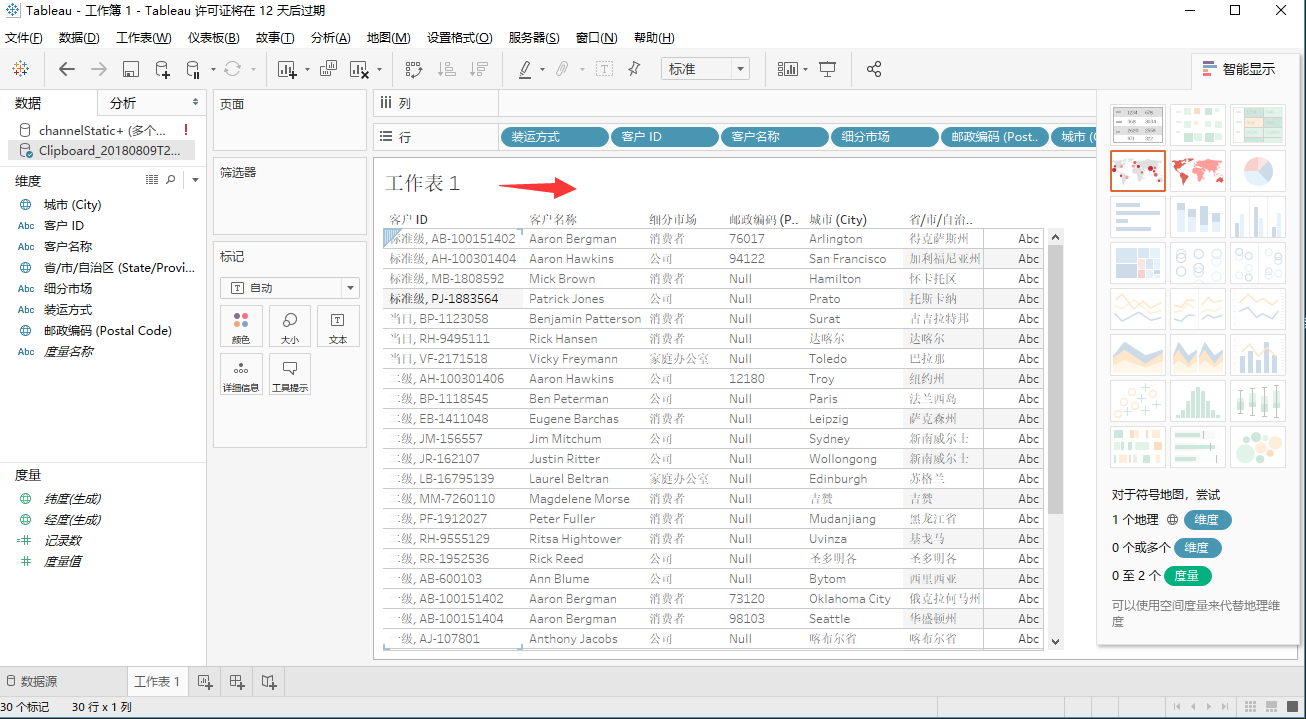Click the save workbook floppy icon

[131, 69]
